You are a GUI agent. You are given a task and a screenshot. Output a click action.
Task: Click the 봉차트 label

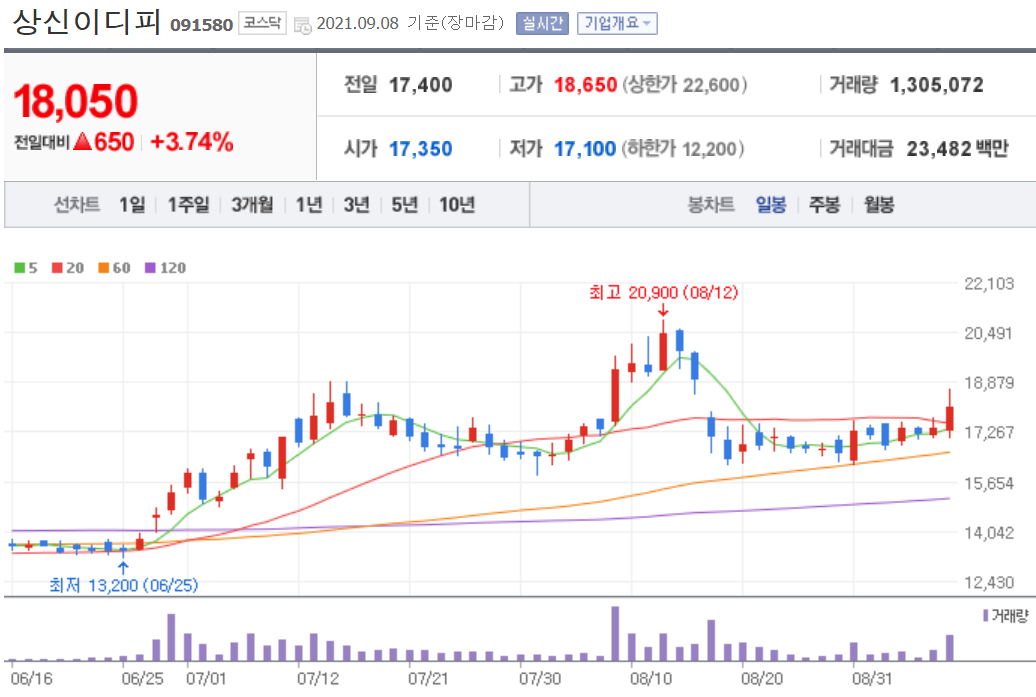[711, 205]
